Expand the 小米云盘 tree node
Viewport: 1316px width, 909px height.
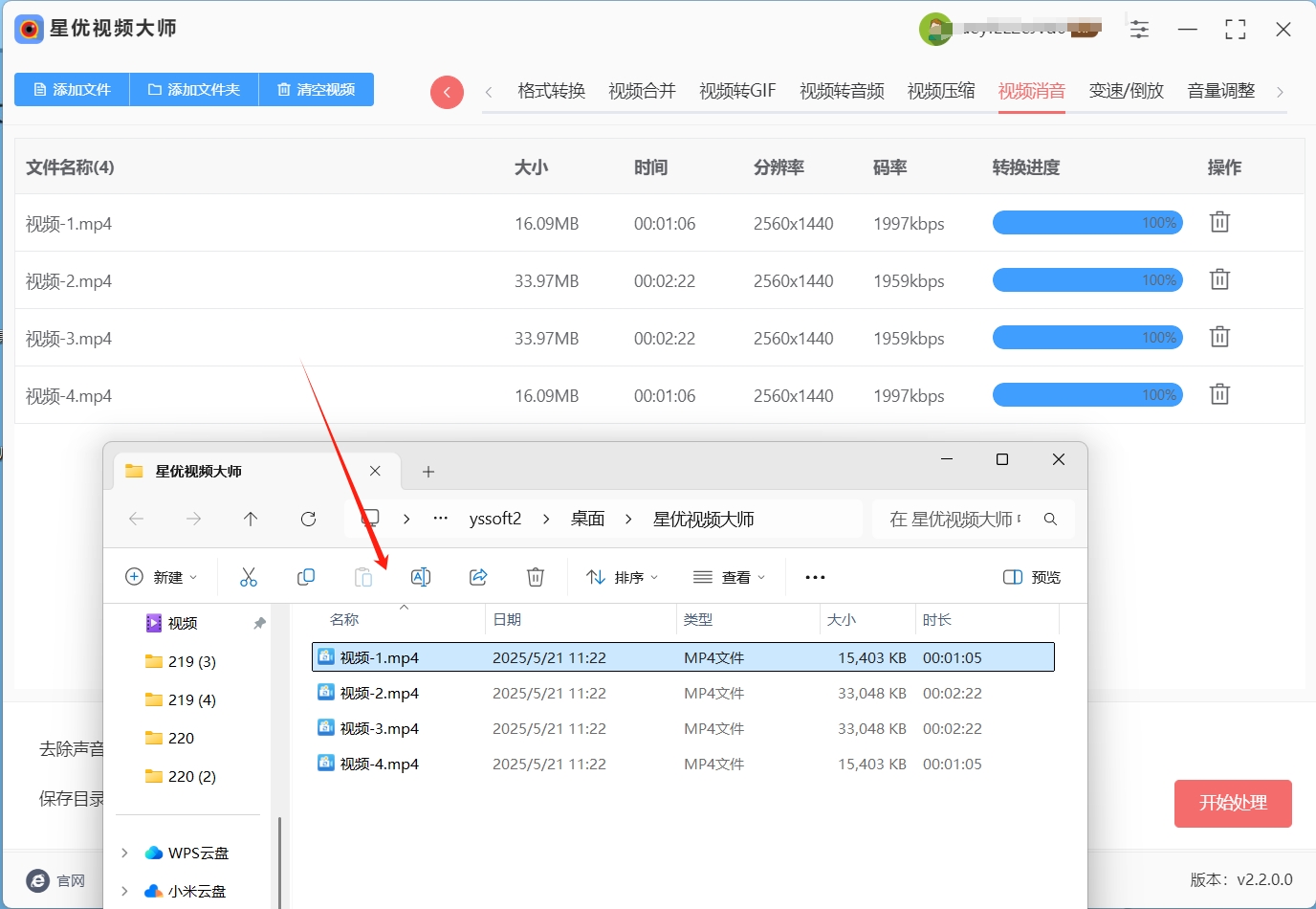124,891
